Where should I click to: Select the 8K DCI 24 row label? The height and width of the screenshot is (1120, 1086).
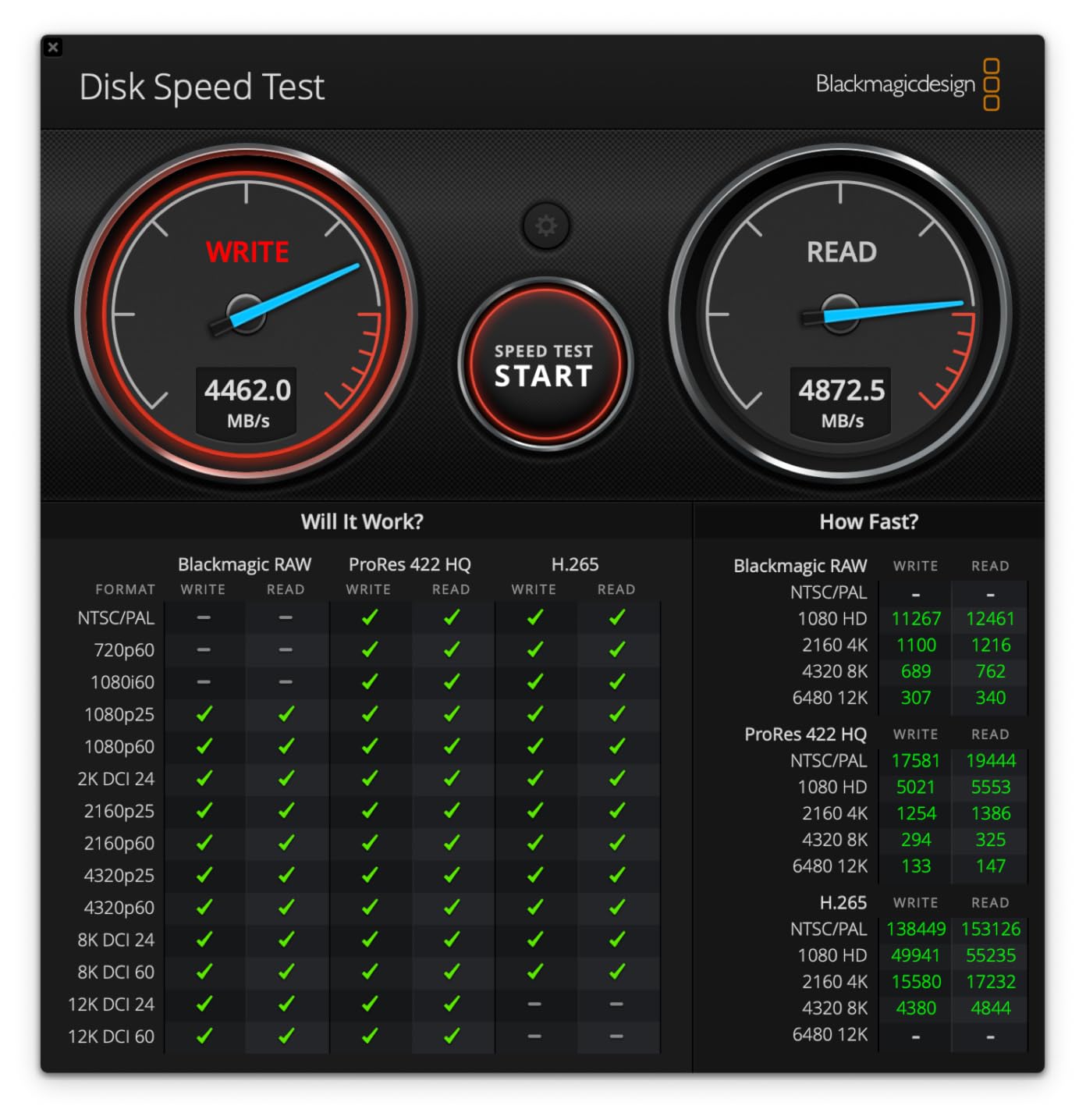116,940
